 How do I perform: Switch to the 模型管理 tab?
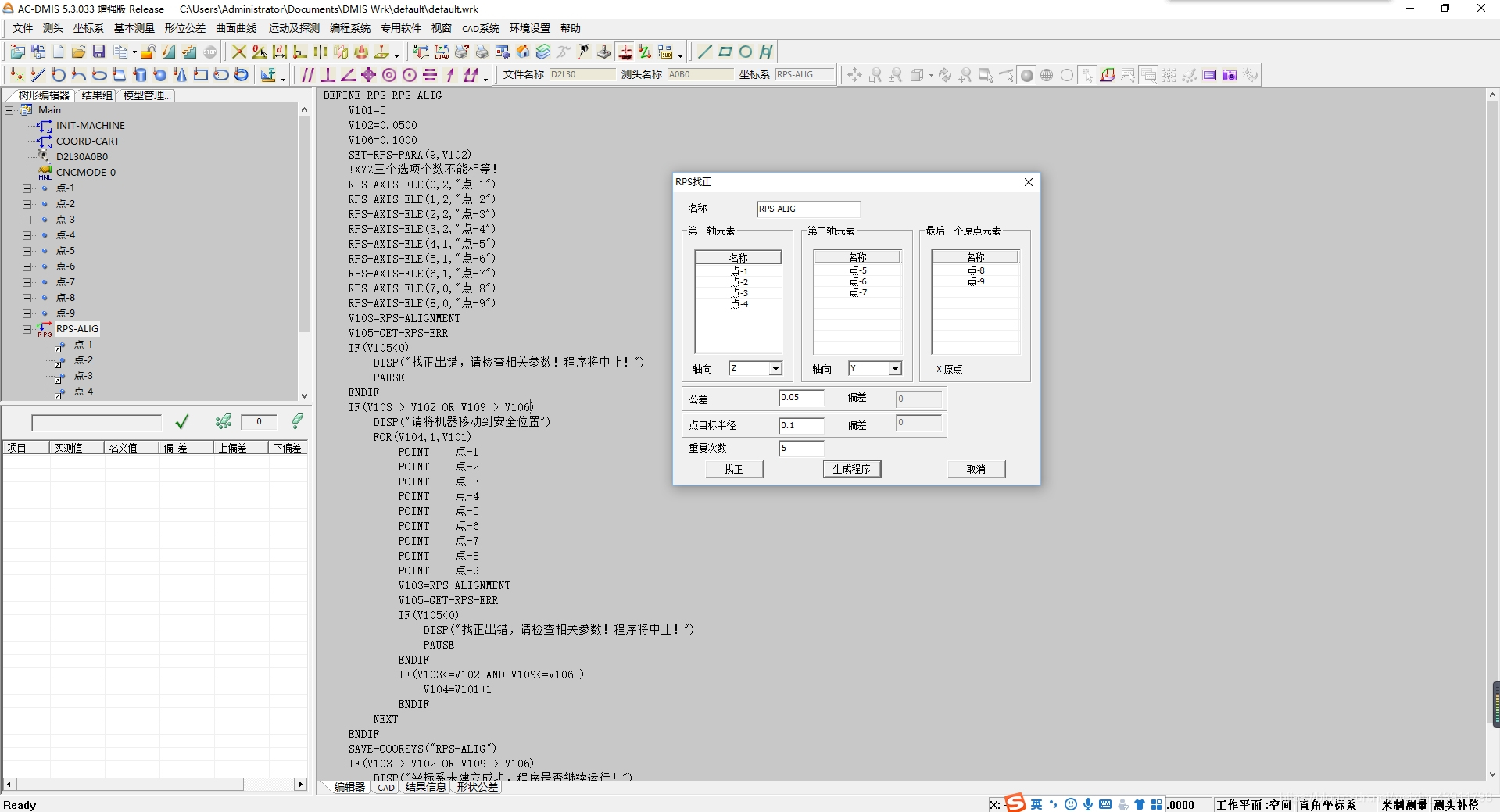pos(145,95)
